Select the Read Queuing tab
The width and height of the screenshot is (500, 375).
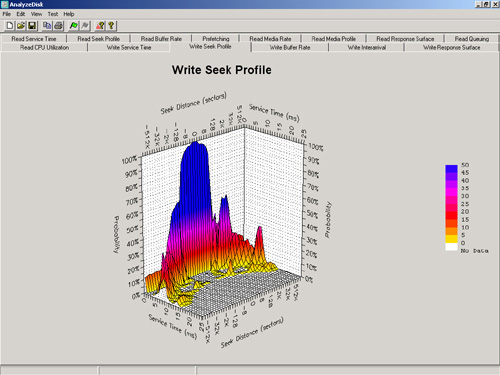pos(472,39)
